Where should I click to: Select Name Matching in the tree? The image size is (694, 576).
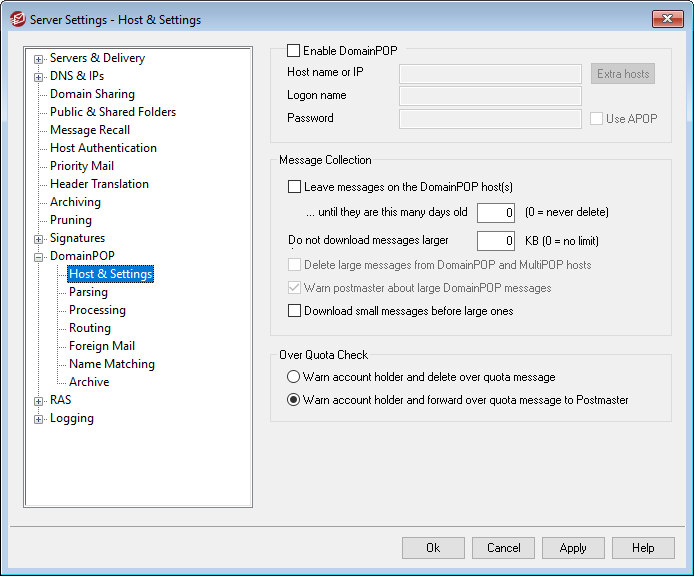[111, 364]
